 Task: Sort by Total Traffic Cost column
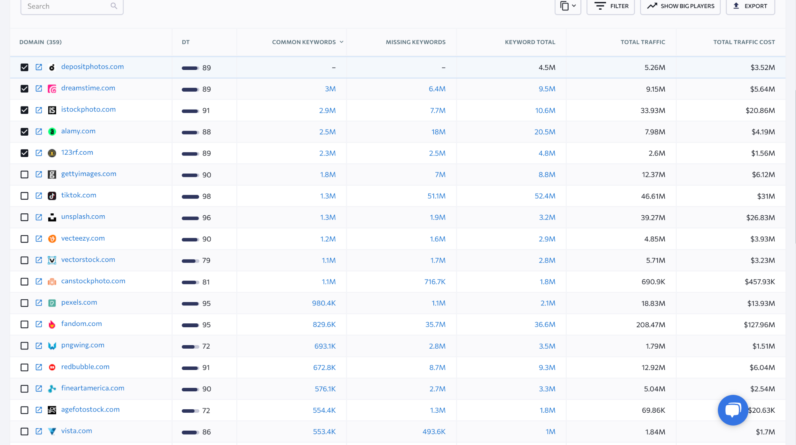tap(744, 42)
